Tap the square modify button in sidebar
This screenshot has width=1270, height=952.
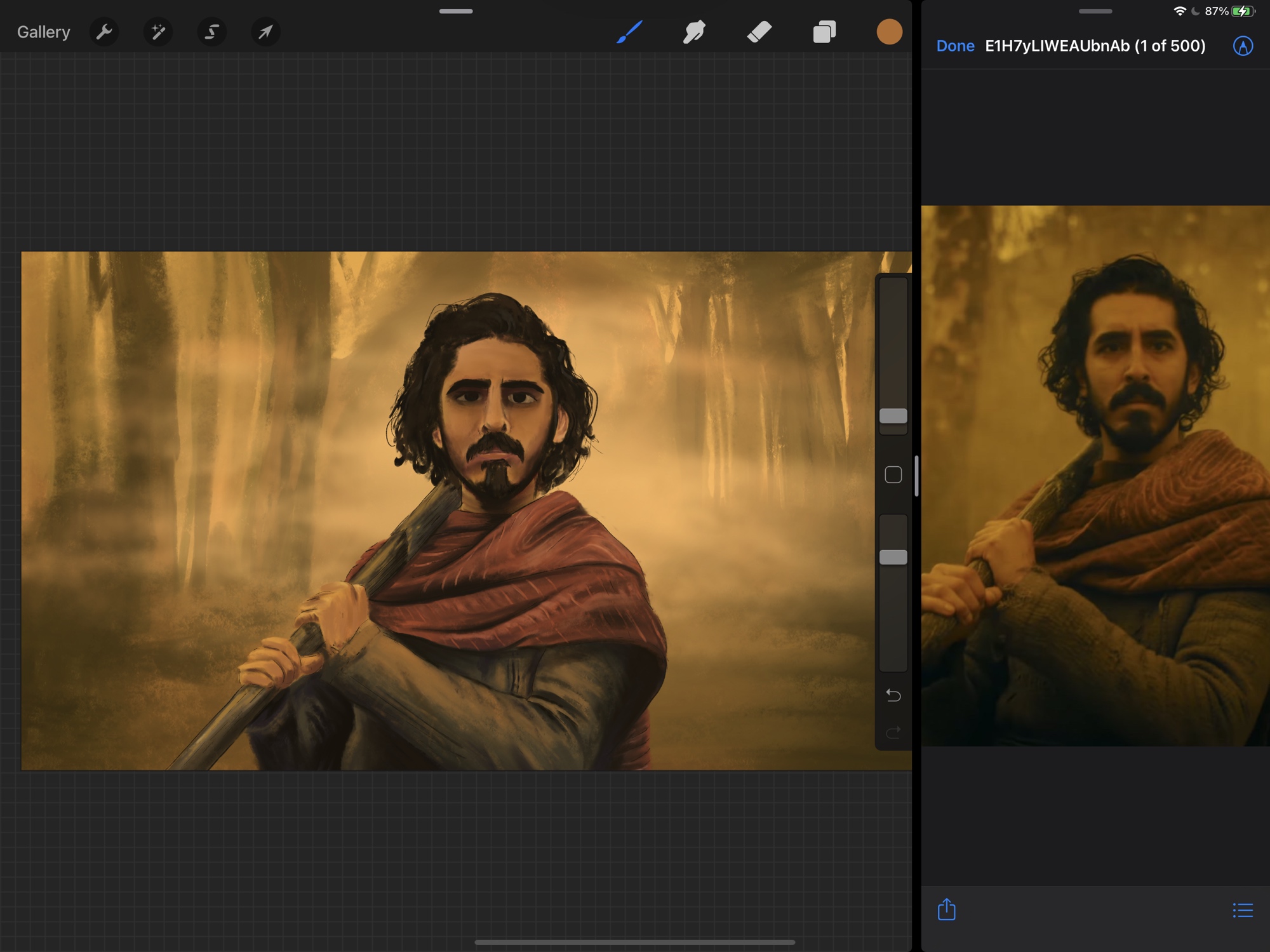893,474
